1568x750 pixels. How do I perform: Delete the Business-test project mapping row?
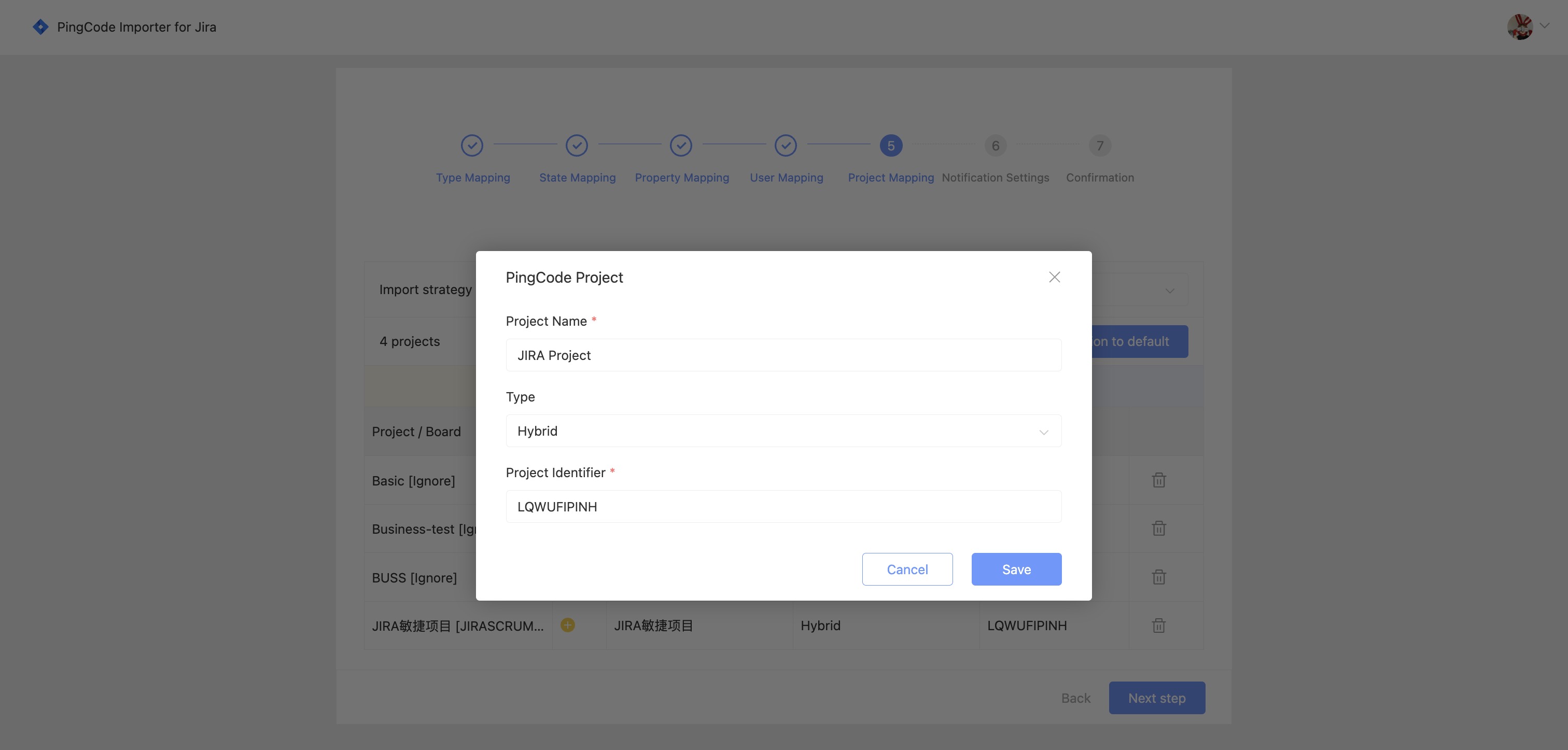(1159, 529)
